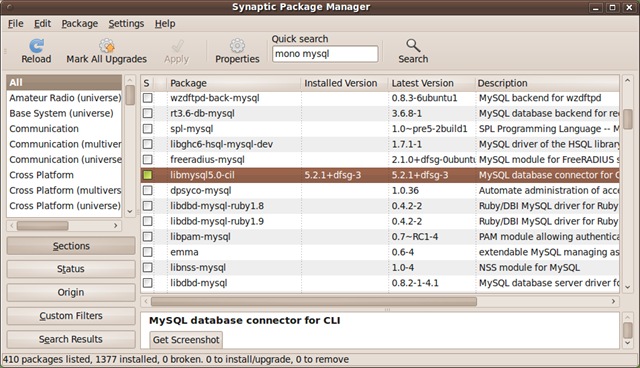Show the Search Results view
The image size is (640, 368).
point(71,339)
